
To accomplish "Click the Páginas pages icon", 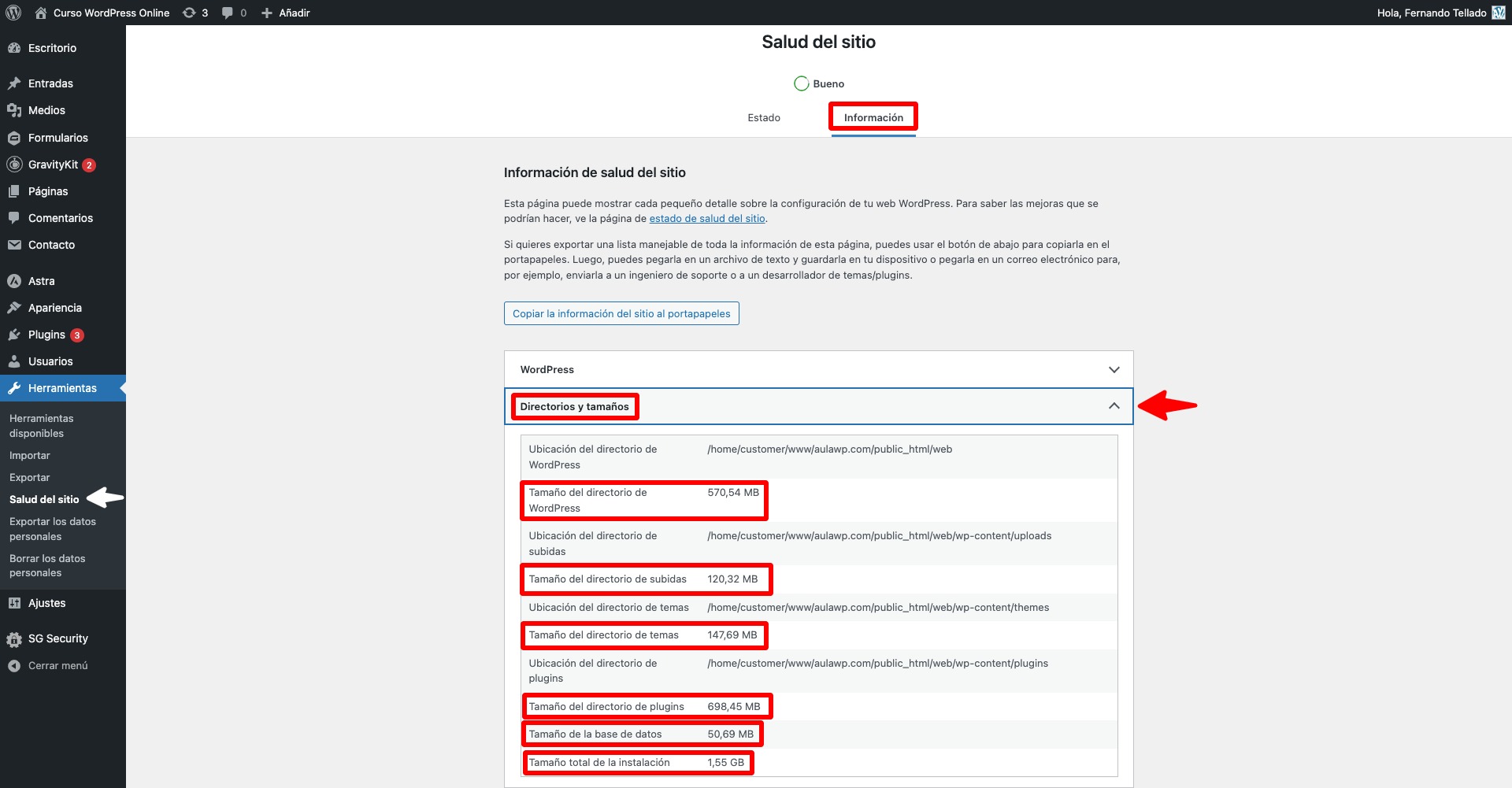I will tap(14, 191).
